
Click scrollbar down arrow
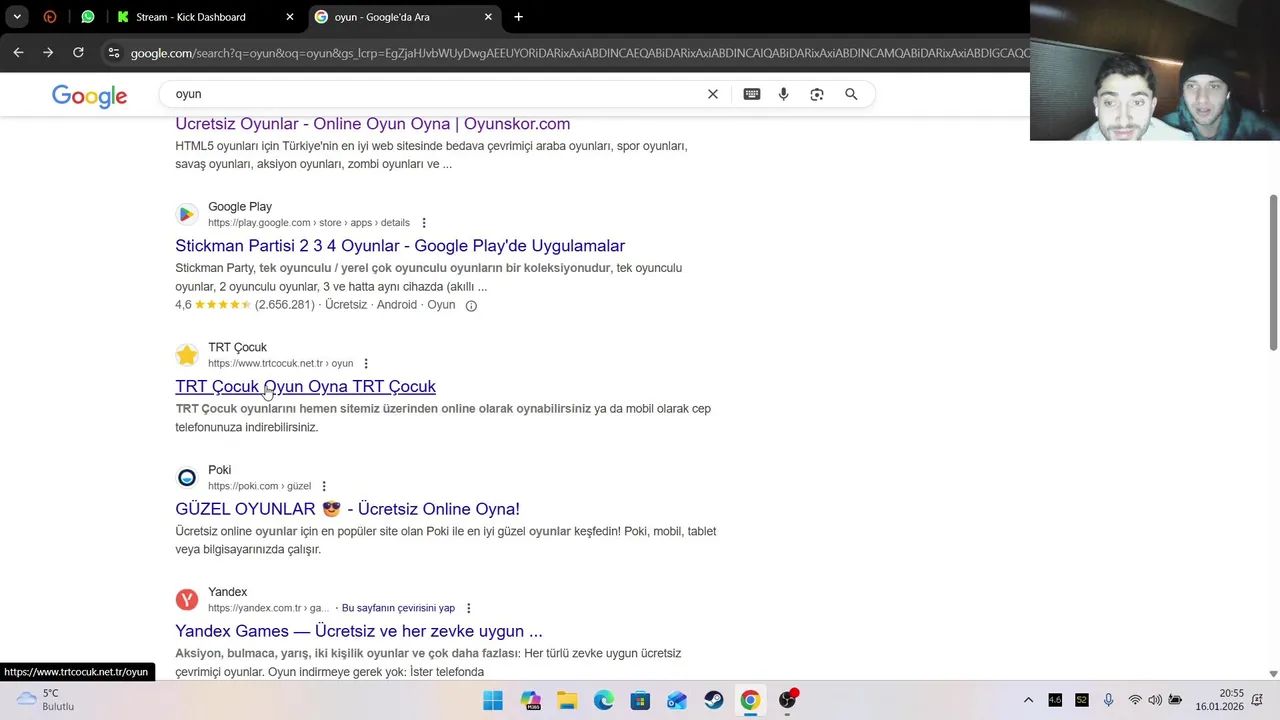[x=1273, y=674]
